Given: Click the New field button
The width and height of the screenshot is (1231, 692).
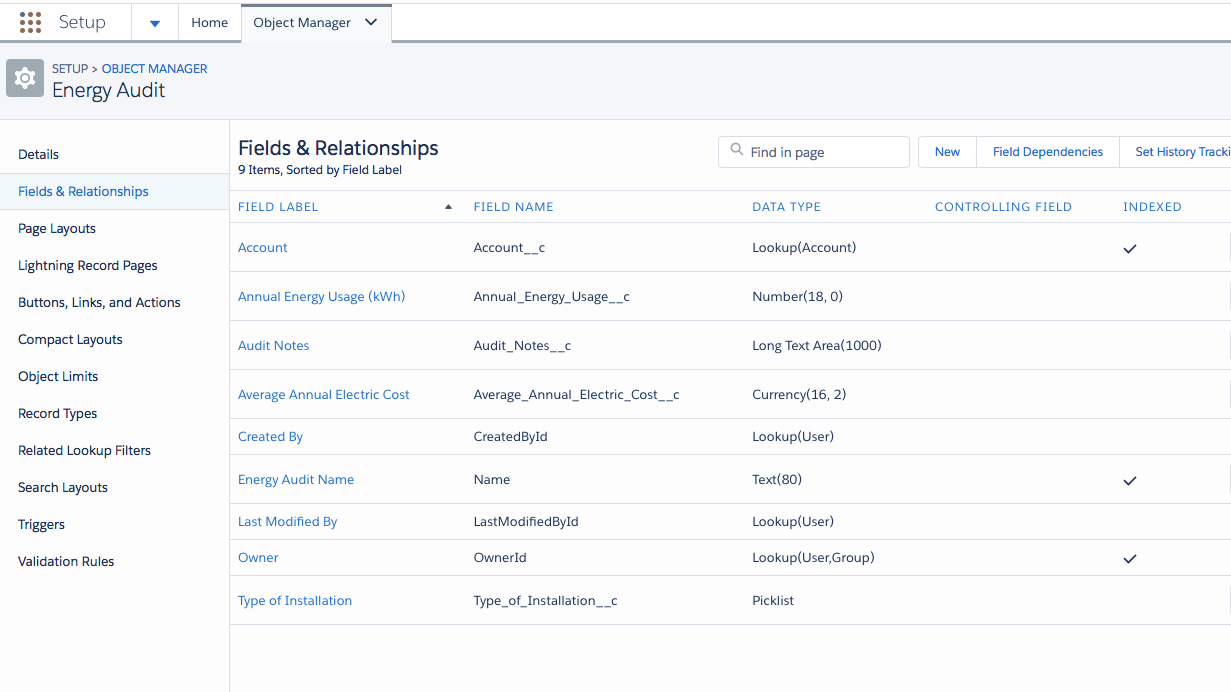Looking at the screenshot, I should [x=947, y=152].
